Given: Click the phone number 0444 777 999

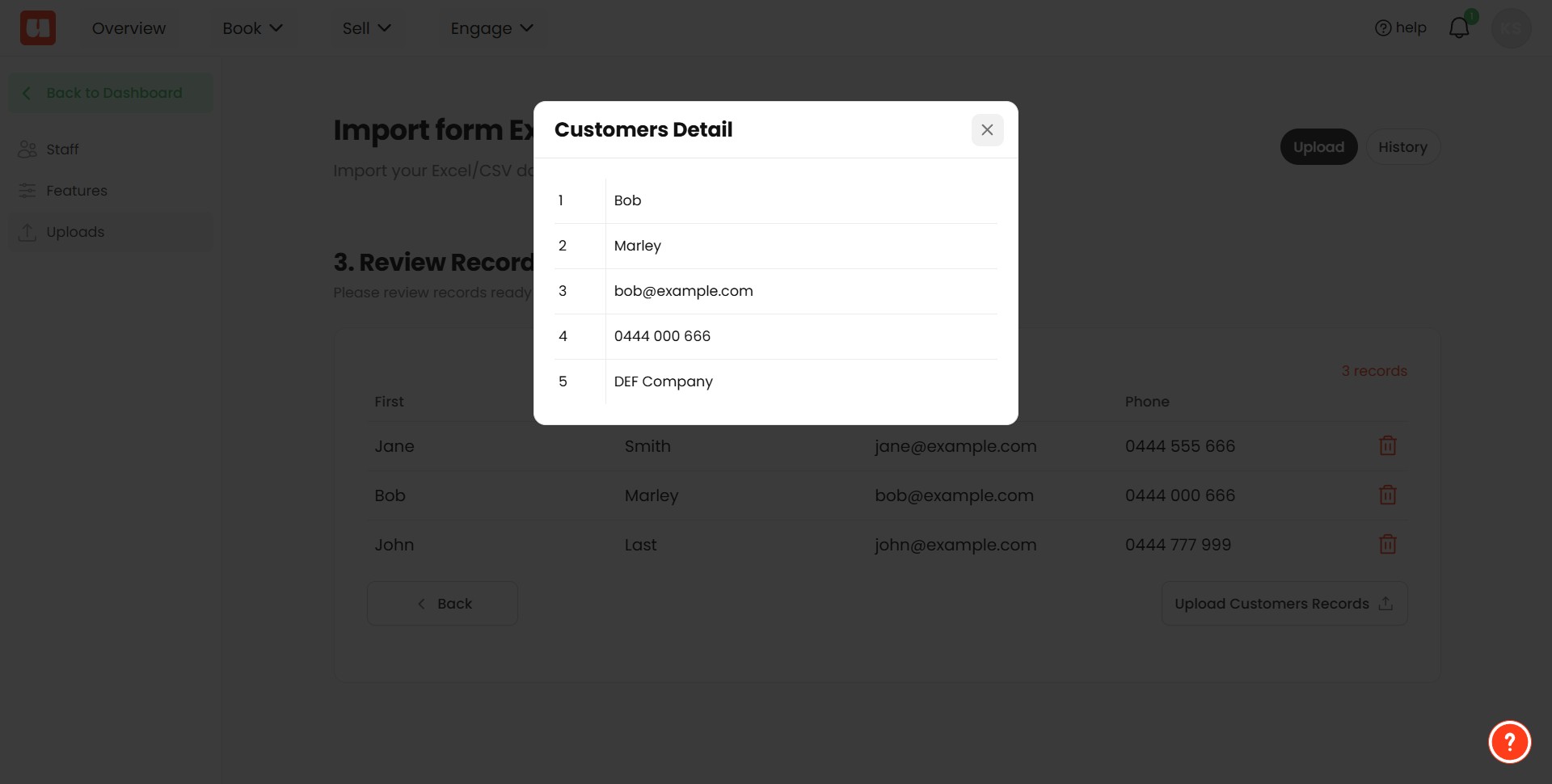Looking at the screenshot, I should tap(1178, 545).
